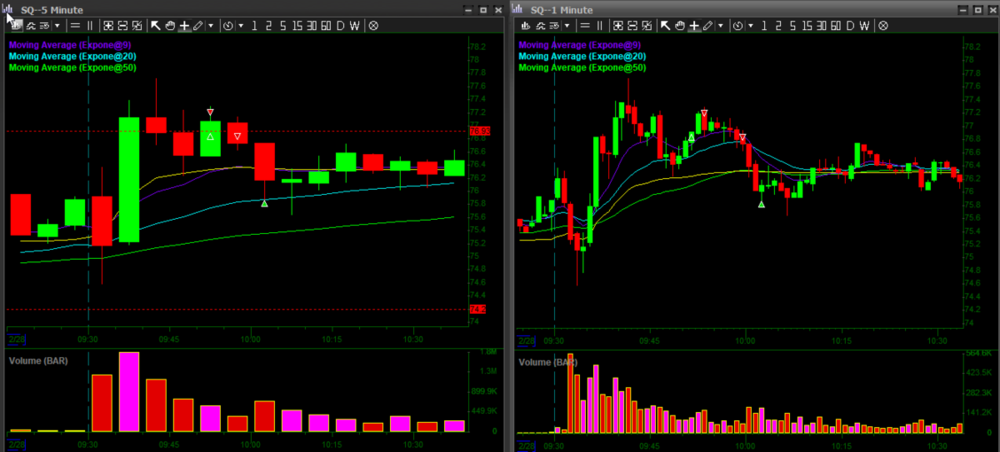Image resolution: width=1000 pixels, height=452 pixels.
Task: Click the Volume (BAR) label in SQ--5 Minute chart
Action: pos(39,358)
